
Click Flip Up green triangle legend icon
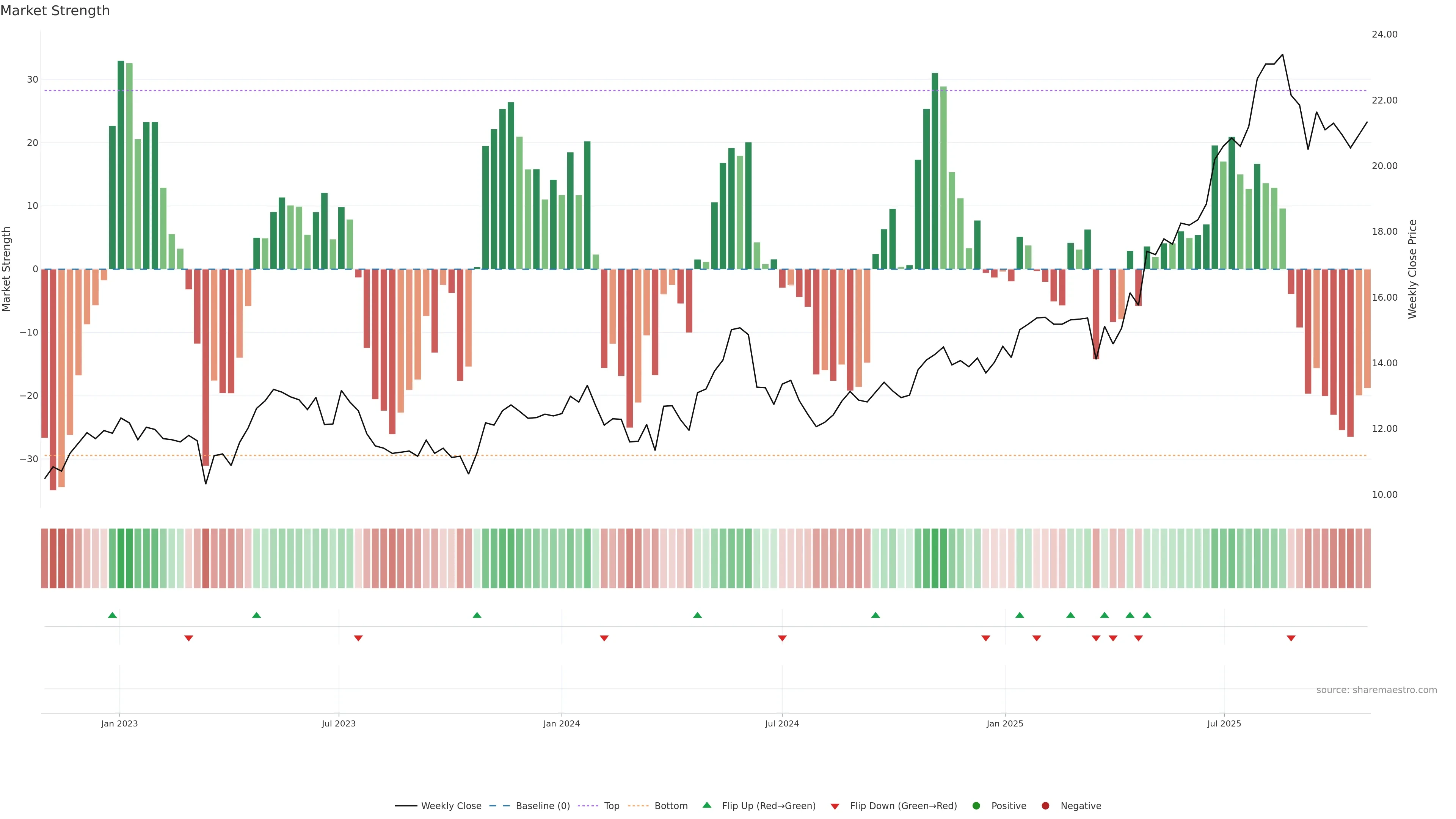tap(706, 805)
